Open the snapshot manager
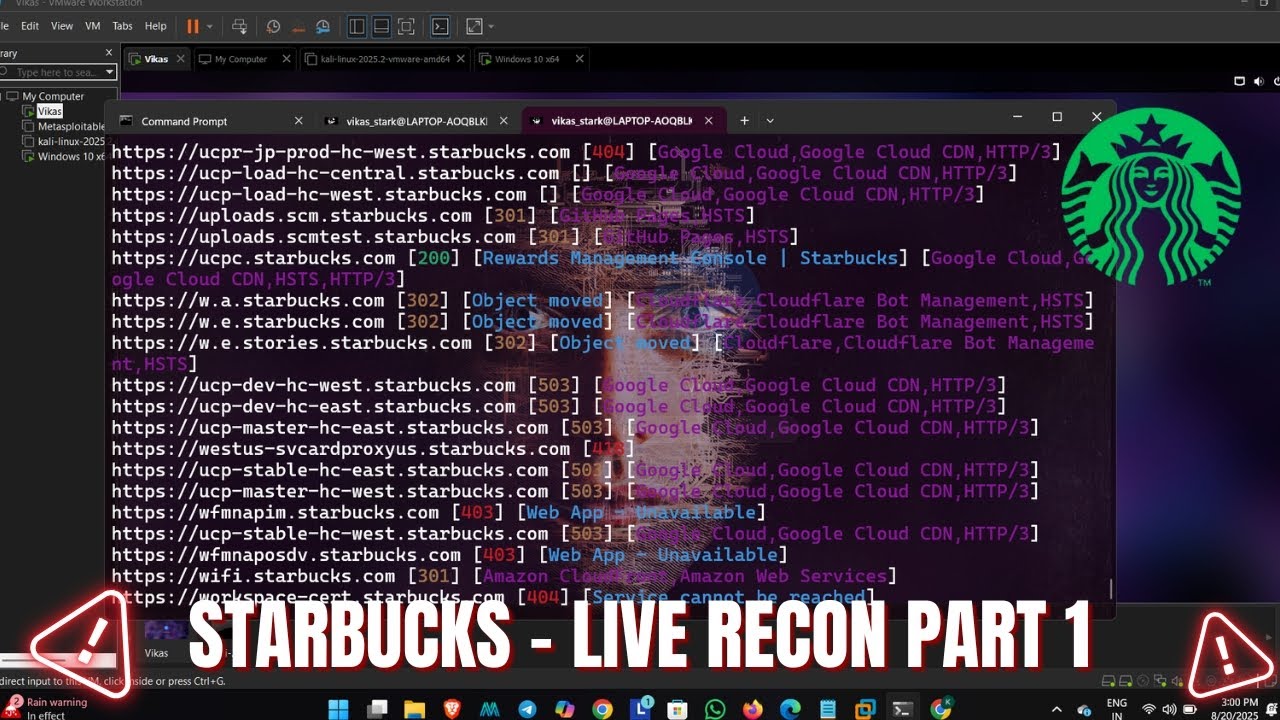 (x=322, y=27)
